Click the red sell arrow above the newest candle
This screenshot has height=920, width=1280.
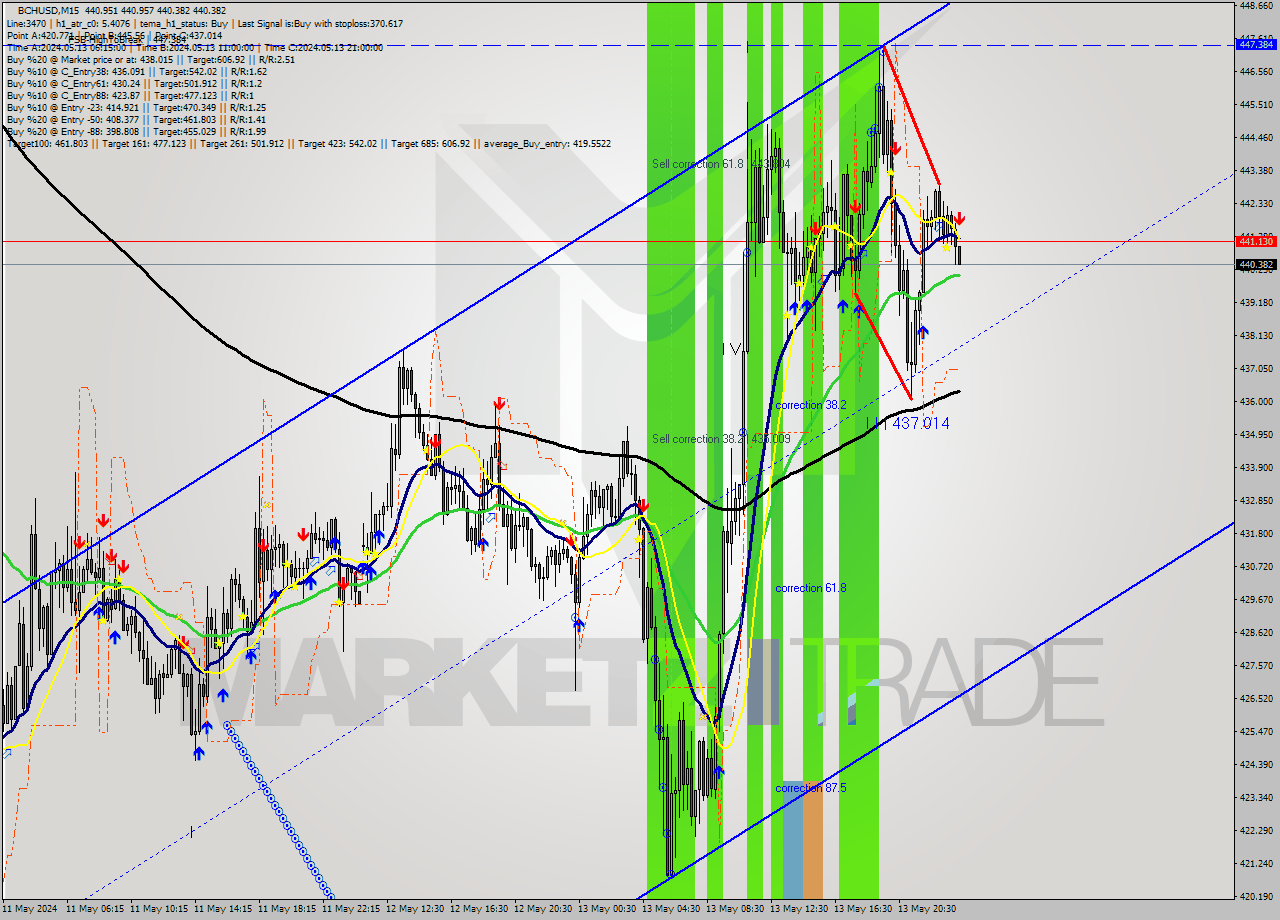click(959, 218)
